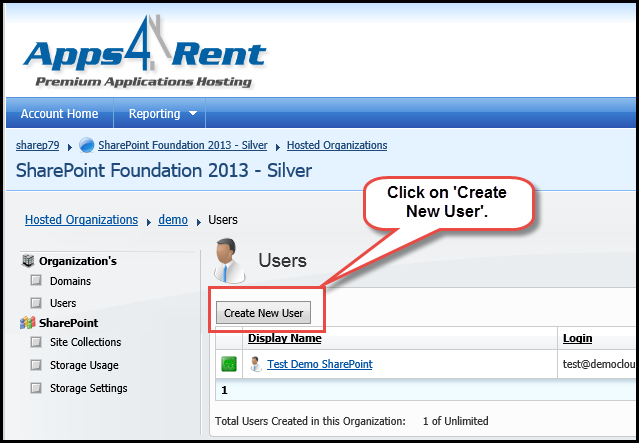The height and width of the screenshot is (443, 639).
Task: Open Storage Settings in the sidebar
Action: [89, 388]
